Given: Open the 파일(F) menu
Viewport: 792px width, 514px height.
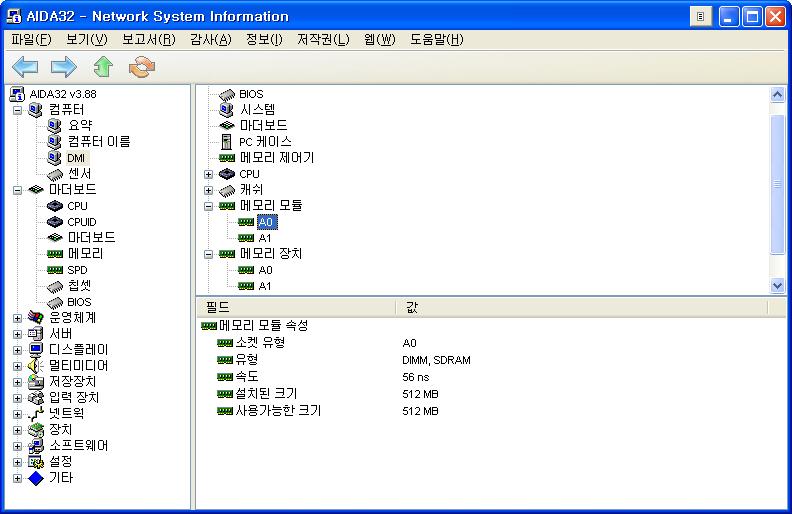Looking at the screenshot, I should point(31,39).
